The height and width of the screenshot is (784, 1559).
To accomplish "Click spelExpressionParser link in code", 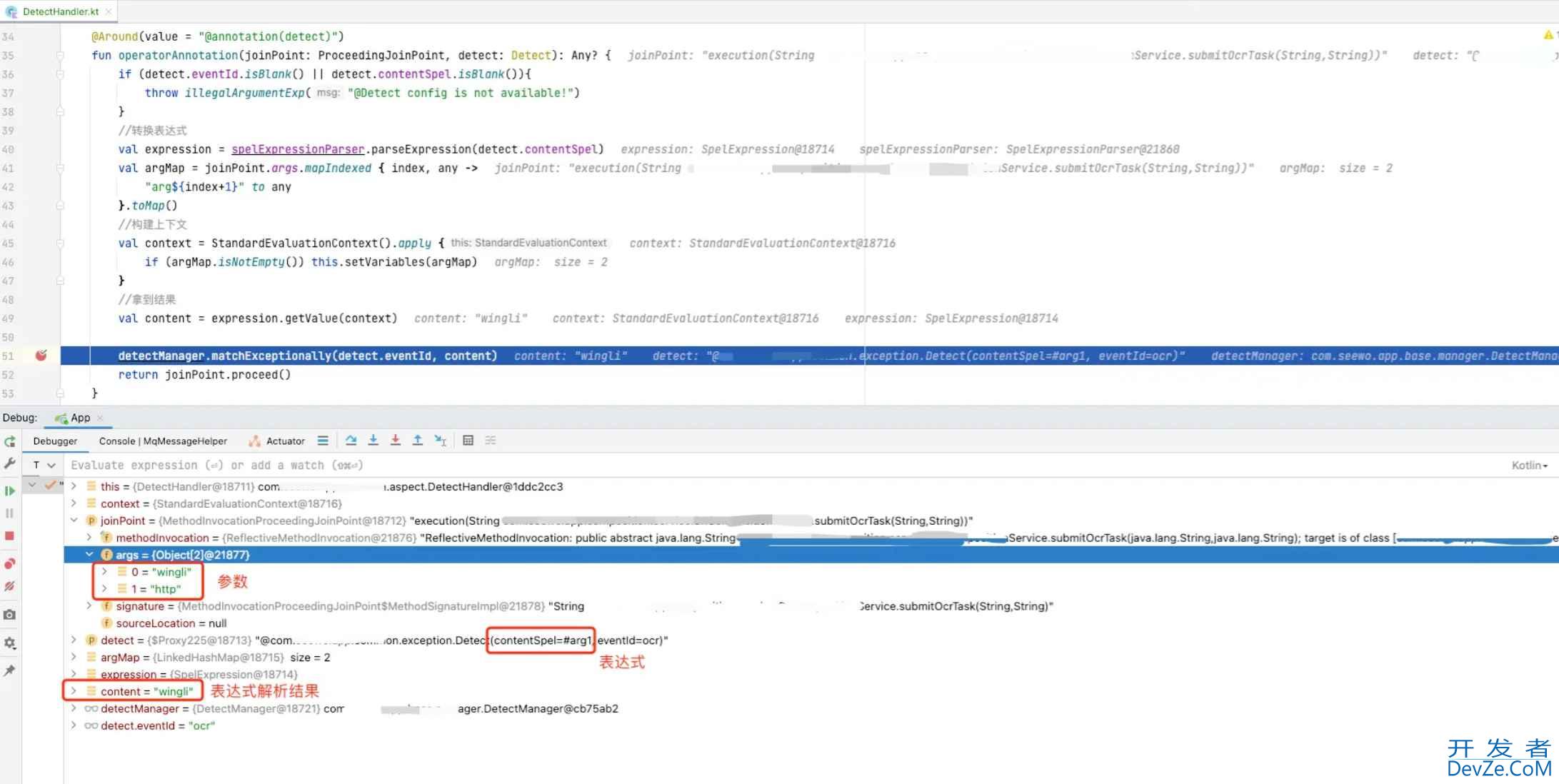I will pos(298,149).
